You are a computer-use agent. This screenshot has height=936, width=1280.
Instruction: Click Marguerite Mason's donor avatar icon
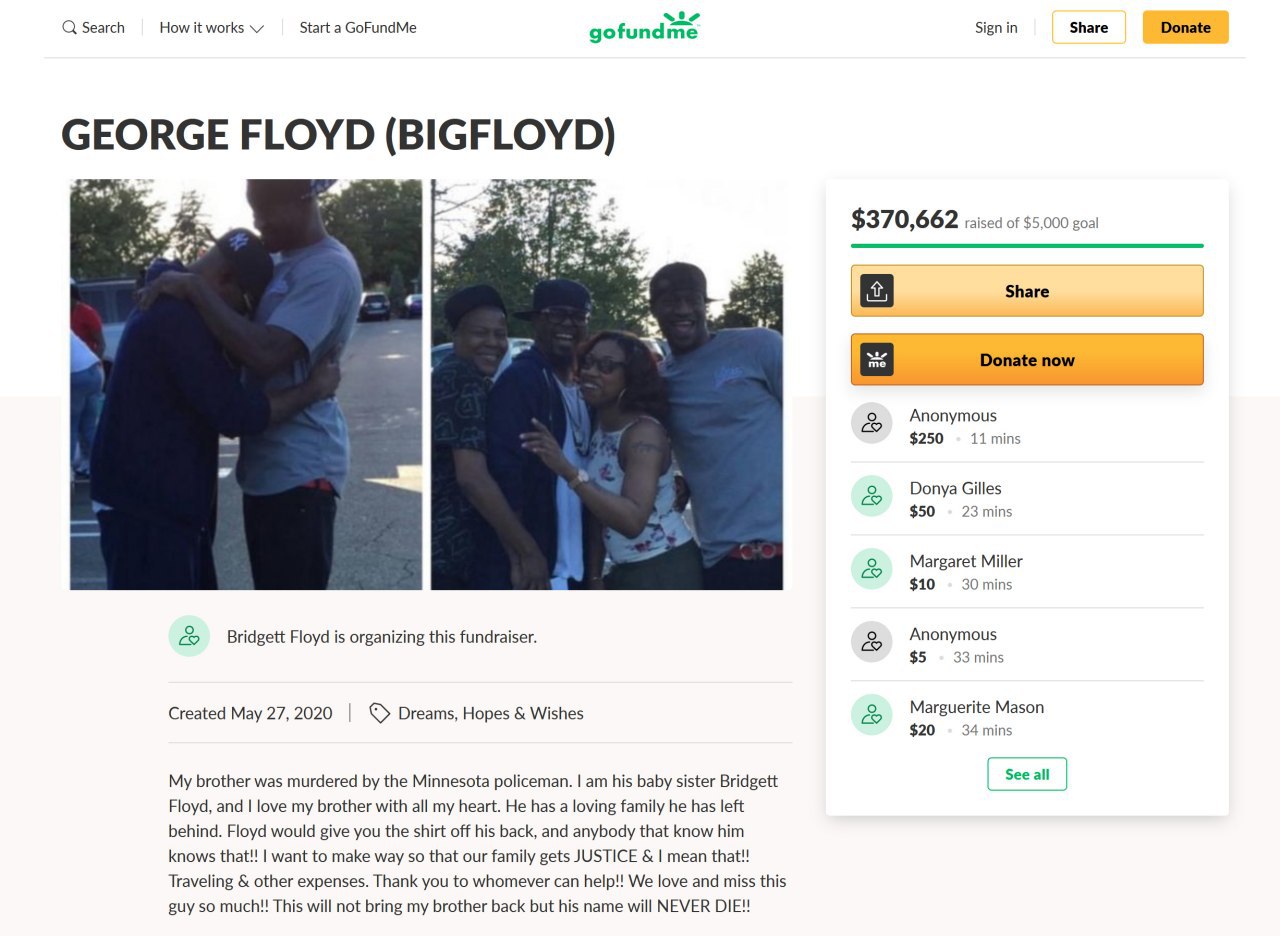pos(871,715)
